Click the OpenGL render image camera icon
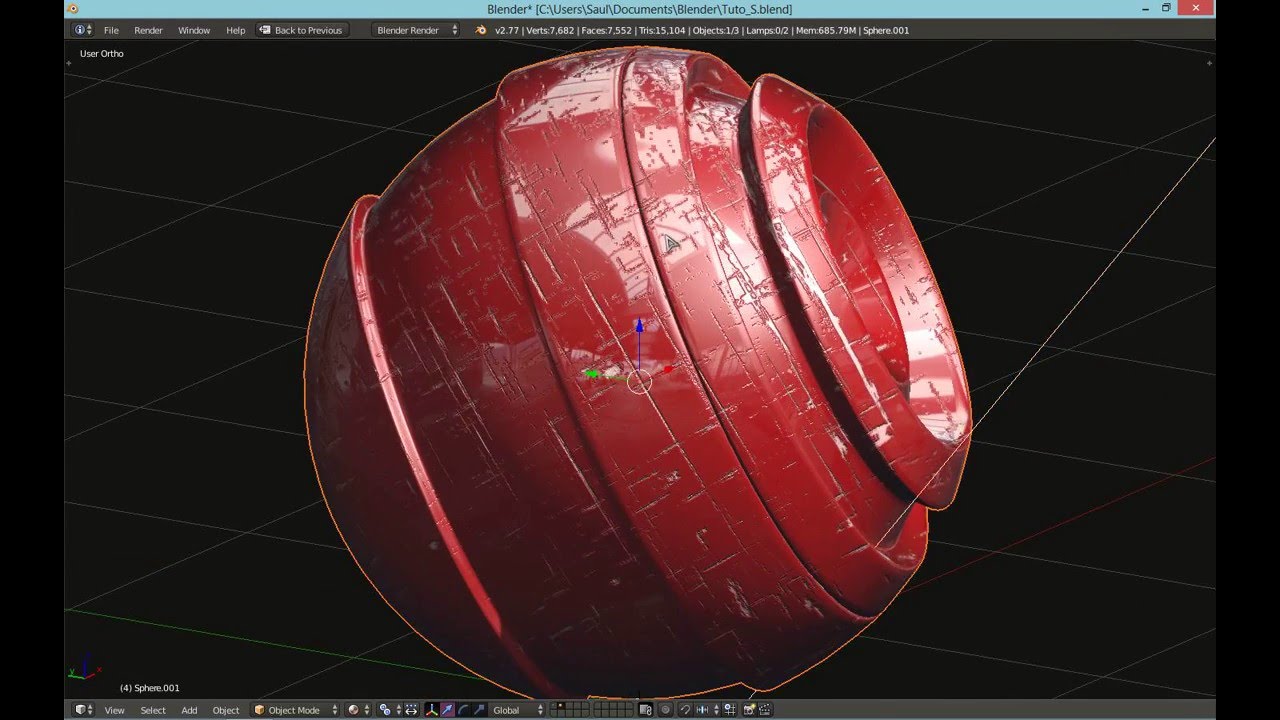 (750, 710)
